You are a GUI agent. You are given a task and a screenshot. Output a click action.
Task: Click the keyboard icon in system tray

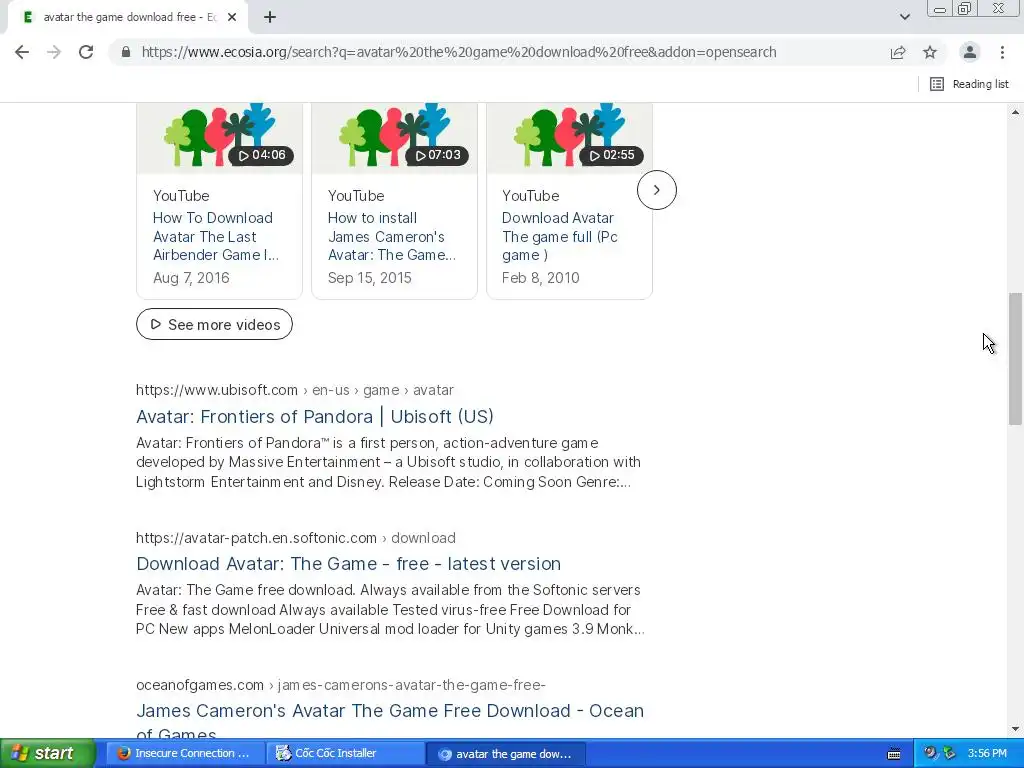[894, 754]
